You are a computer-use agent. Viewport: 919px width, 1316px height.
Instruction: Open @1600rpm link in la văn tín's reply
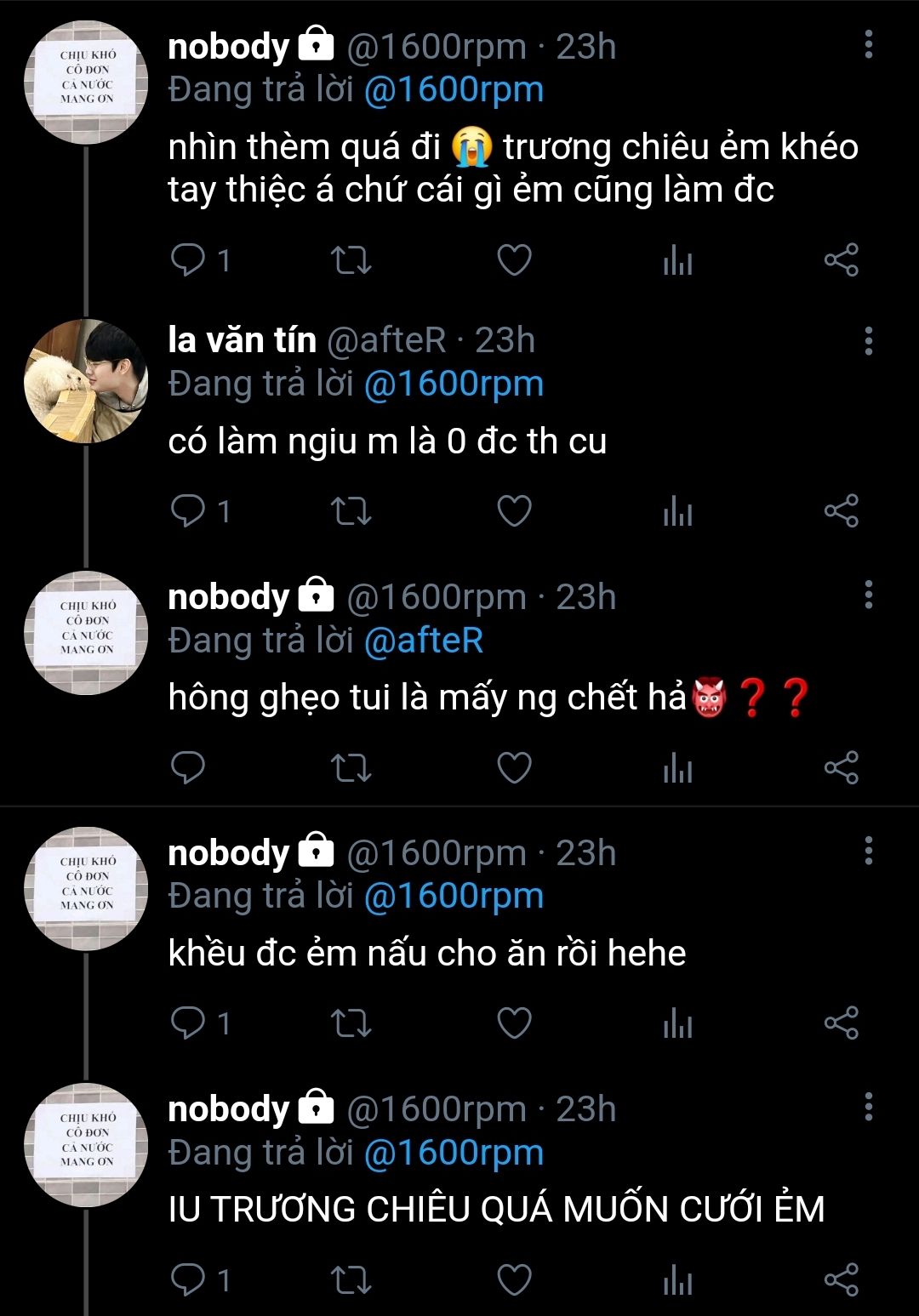coord(454,384)
